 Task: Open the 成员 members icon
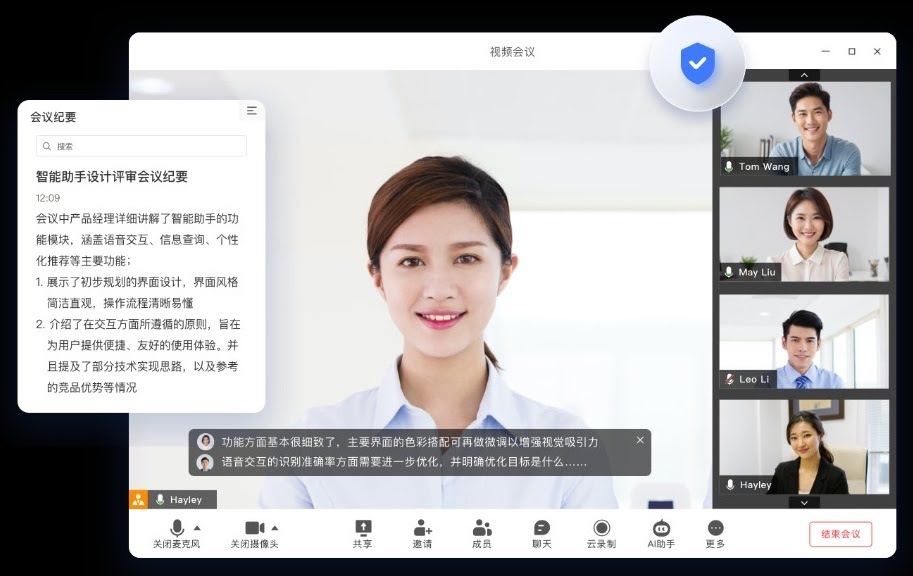point(482,528)
